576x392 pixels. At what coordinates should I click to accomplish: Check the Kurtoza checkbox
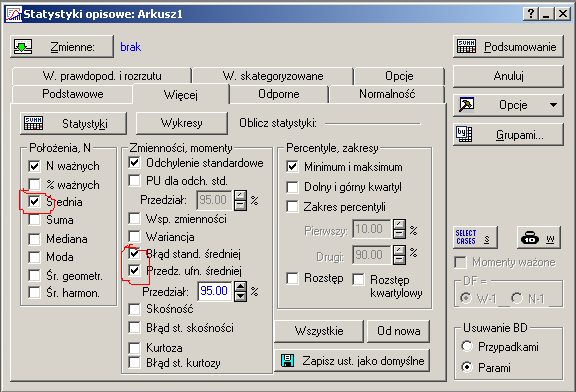[x=134, y=348]
